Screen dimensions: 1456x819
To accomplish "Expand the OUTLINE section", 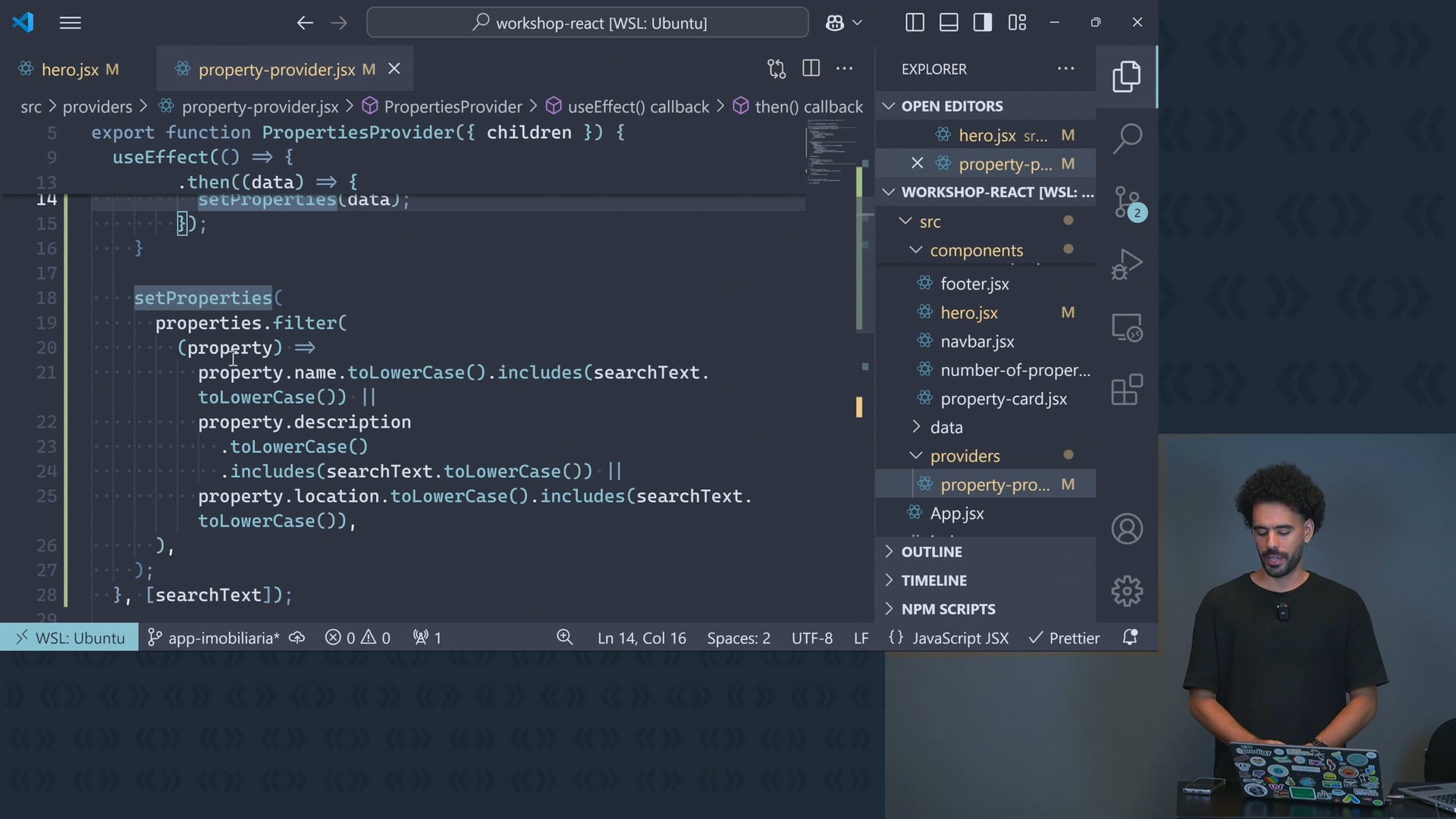I will (931, 552).
